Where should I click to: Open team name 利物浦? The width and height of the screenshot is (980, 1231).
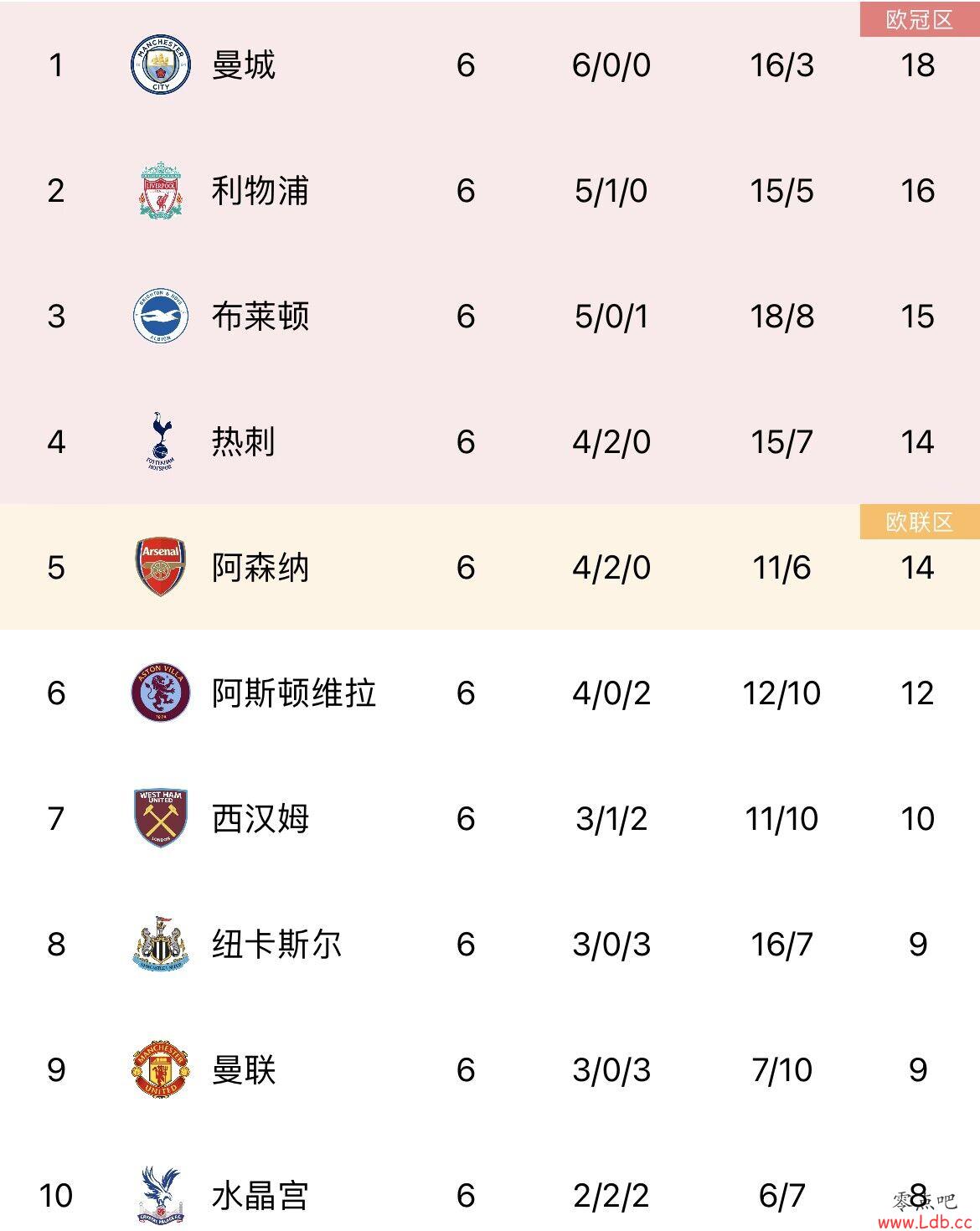pos(260,190)
